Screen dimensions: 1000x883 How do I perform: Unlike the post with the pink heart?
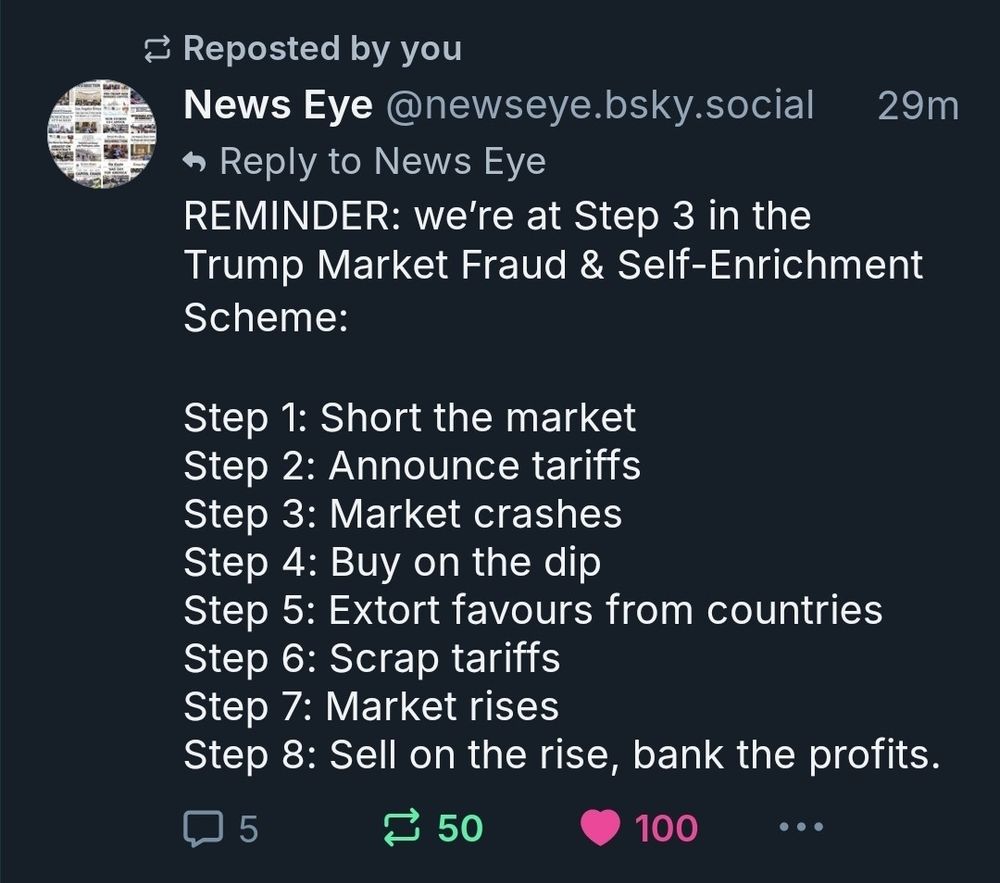pyautogui.click(x=601, y=828)
